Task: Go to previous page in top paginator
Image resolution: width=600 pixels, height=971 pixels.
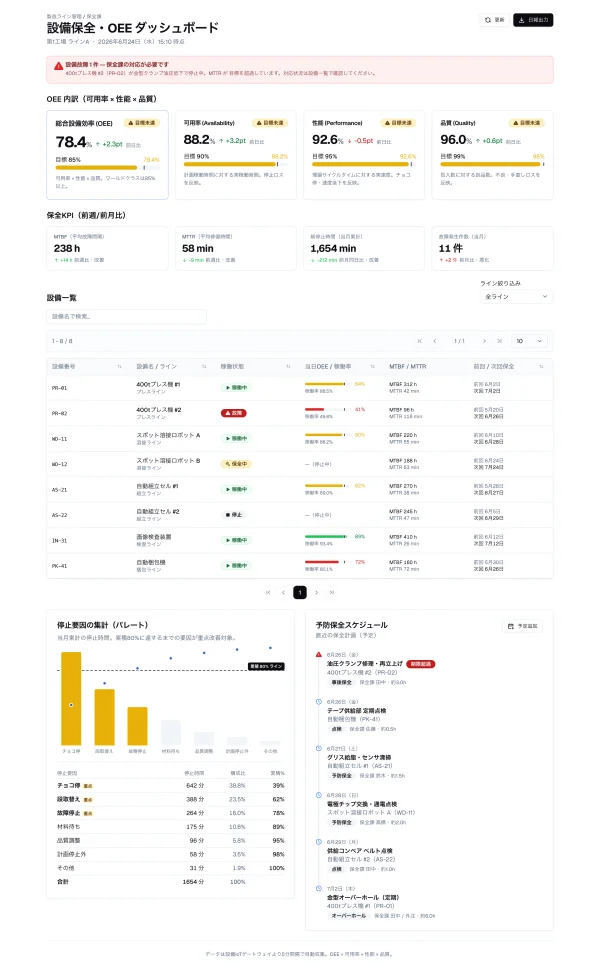Action: click(x=435, y=341)
